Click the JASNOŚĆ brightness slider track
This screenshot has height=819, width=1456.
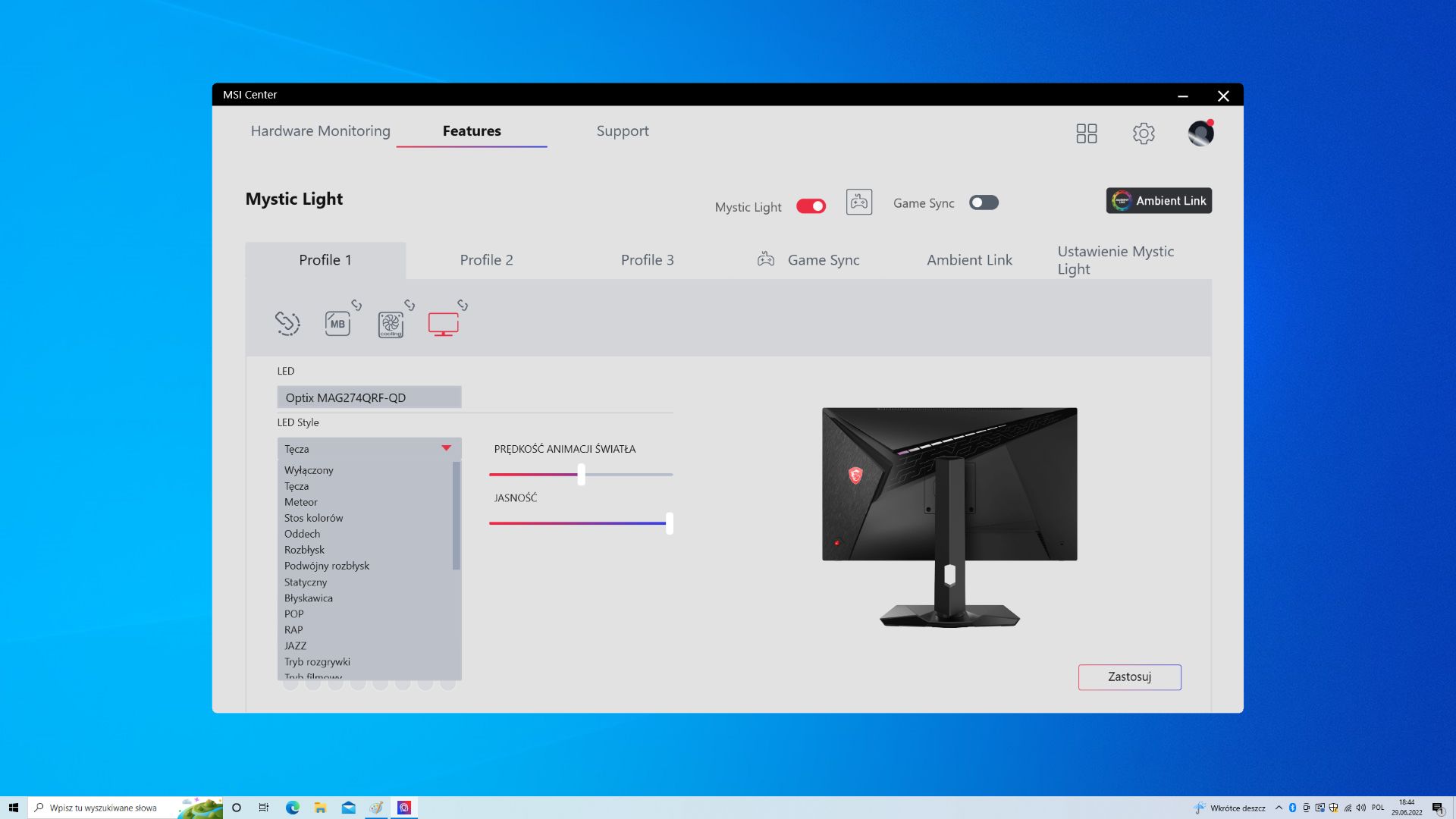coord(576,523)
